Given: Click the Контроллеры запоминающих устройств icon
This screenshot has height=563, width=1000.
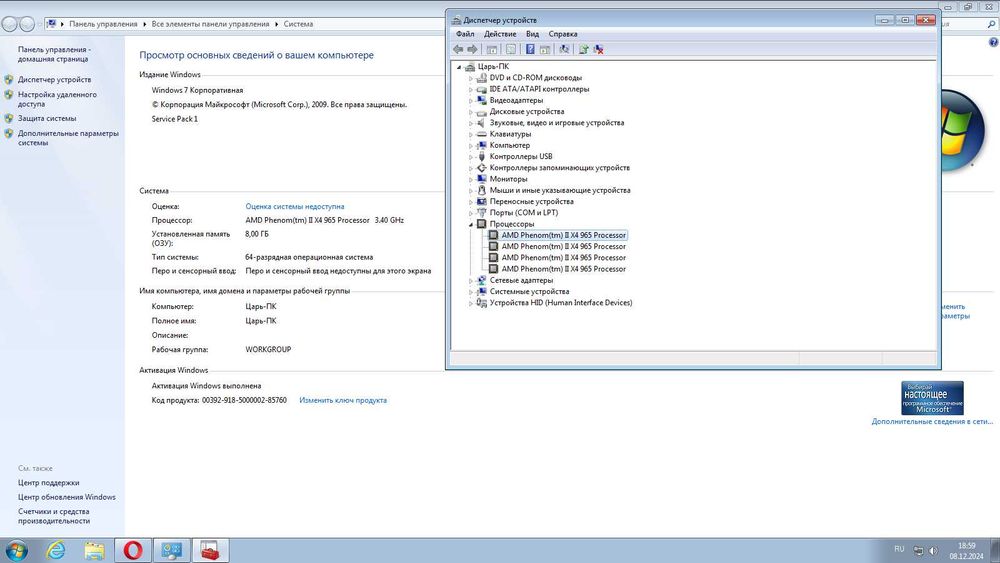Looking at the screenshot, I should coord(482,168).
